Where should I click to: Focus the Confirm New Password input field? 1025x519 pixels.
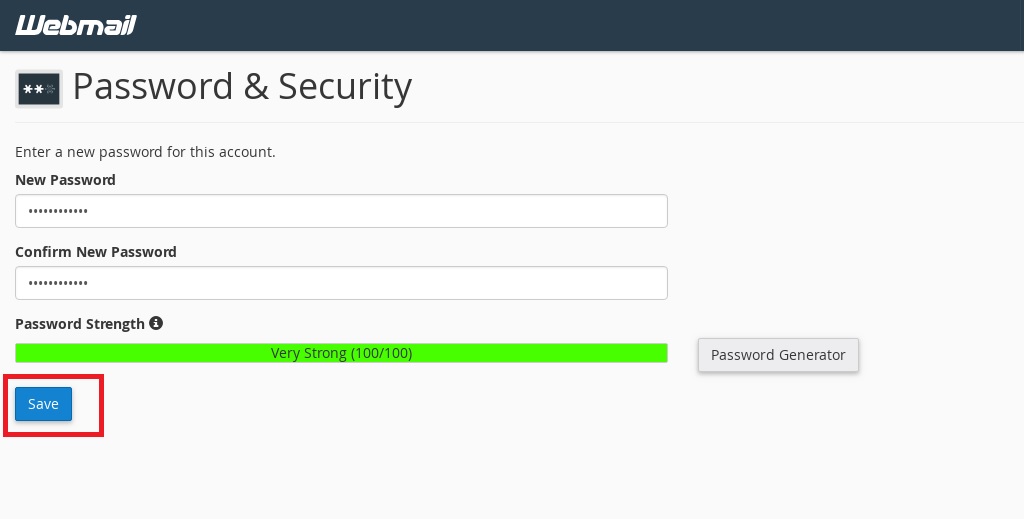[x=341, y=283]
